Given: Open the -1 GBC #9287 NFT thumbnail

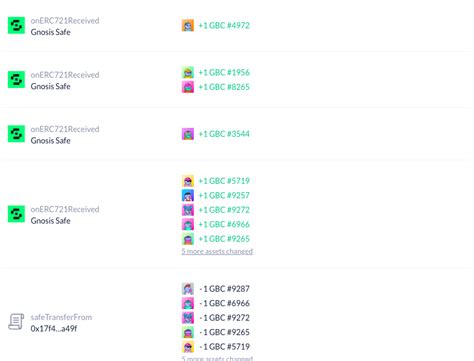Looking at the screenshot, I should point(188,289).
